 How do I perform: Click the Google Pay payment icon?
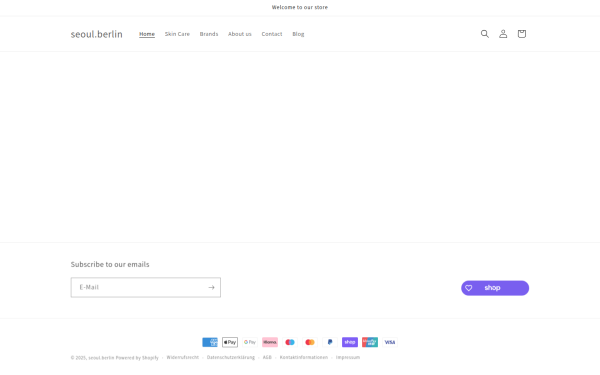pos(250,342)
